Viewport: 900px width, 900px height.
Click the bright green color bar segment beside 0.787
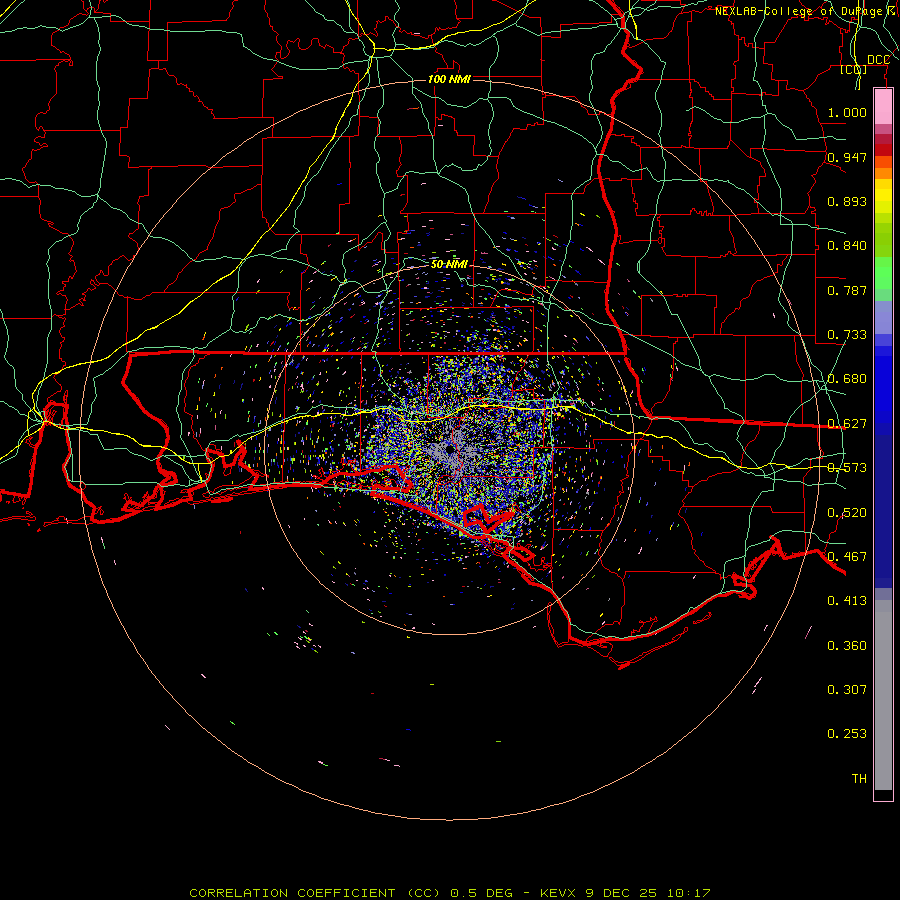[x=883, y=273]
